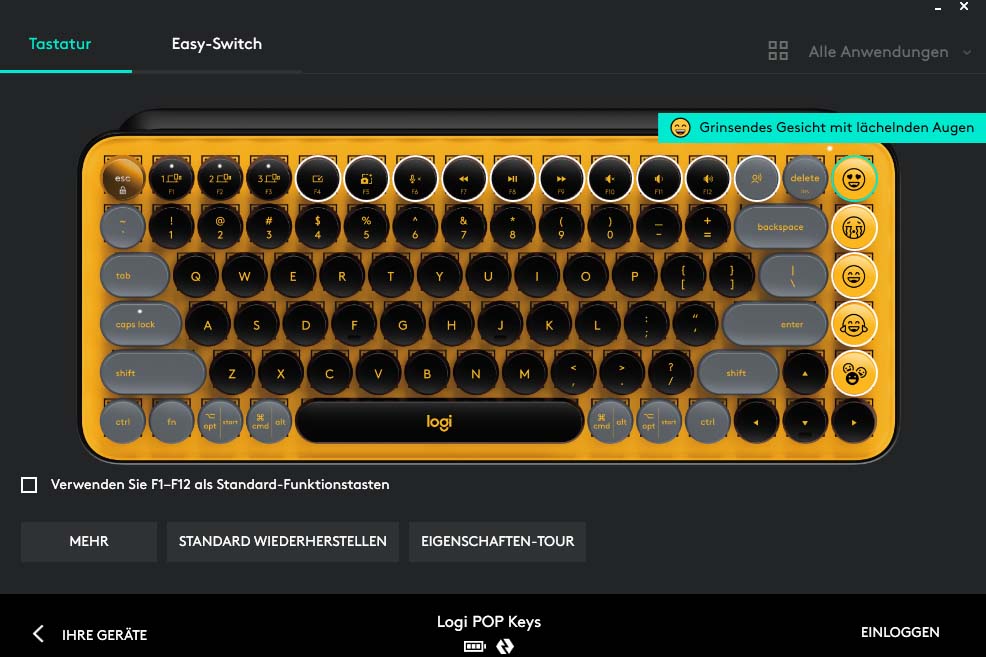The image size is (986, 657).
Task: Click the screenshot F5 key
Action: coord(366,179)
